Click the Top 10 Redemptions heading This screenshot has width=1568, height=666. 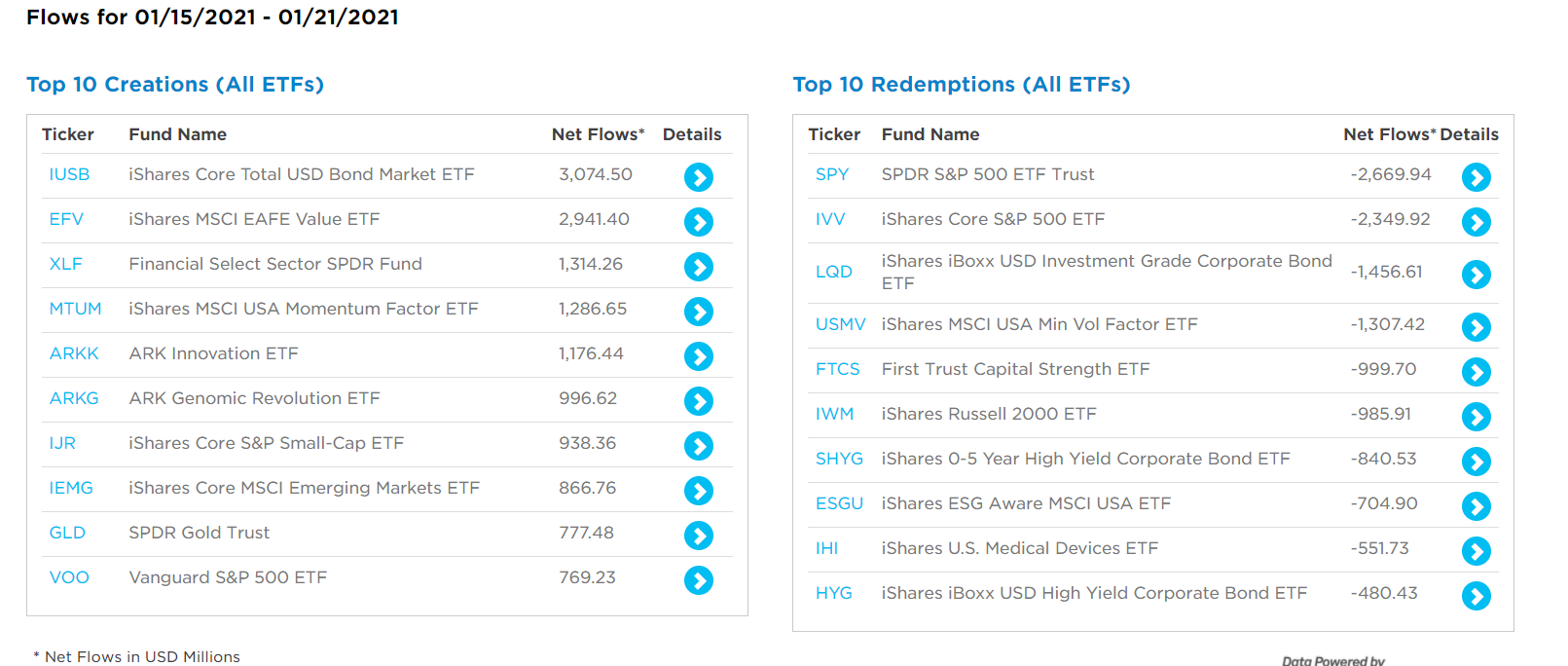pos(962,85)
